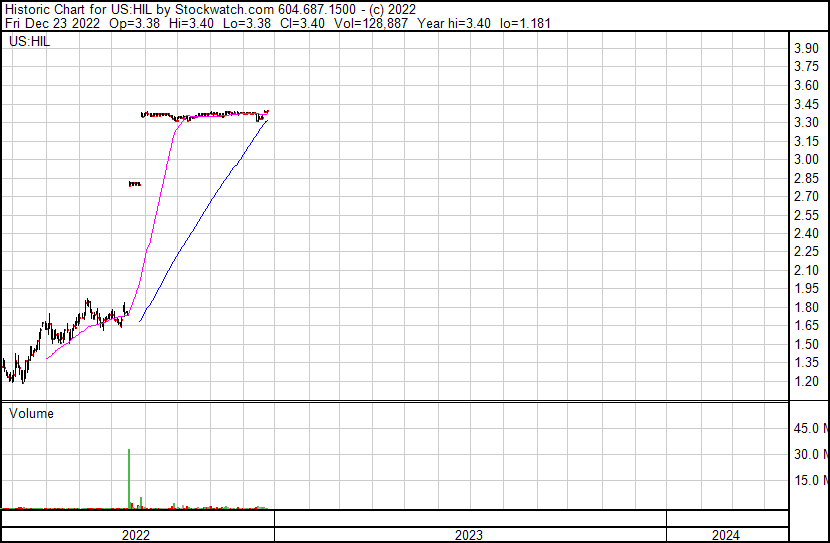This screenshot has width=830, height=543.
Task: Click the 'Fri Dec 23 2022' date text
Action: 51,23
